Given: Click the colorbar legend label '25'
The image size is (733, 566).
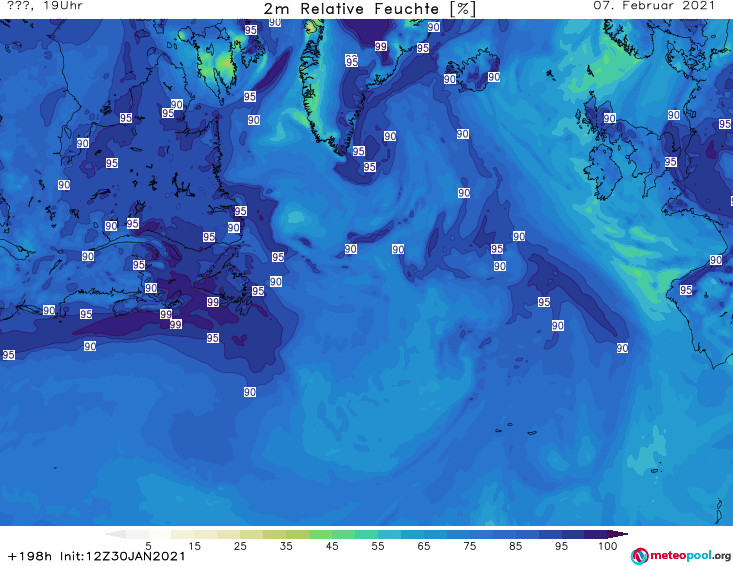Looking at the screenshot, I should click(x=240, y=546).
